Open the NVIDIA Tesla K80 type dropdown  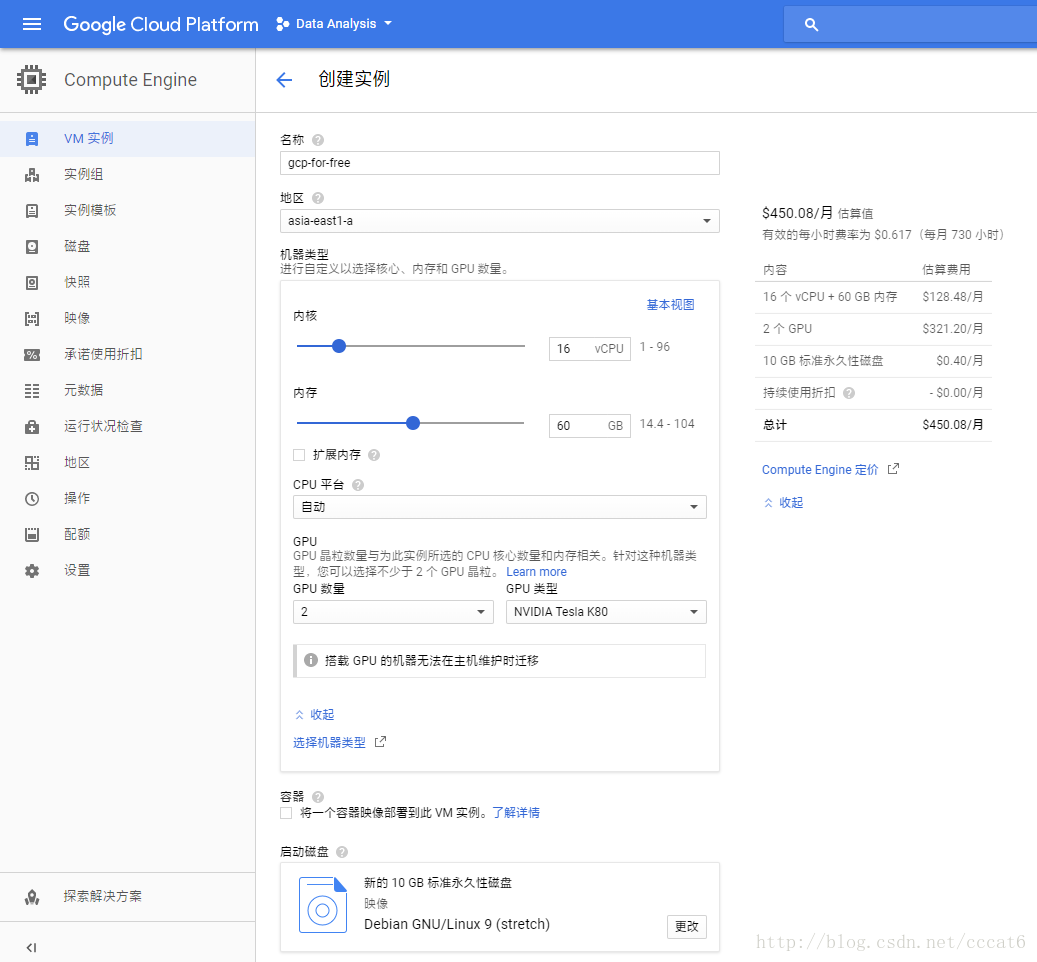tap(606, 612)
